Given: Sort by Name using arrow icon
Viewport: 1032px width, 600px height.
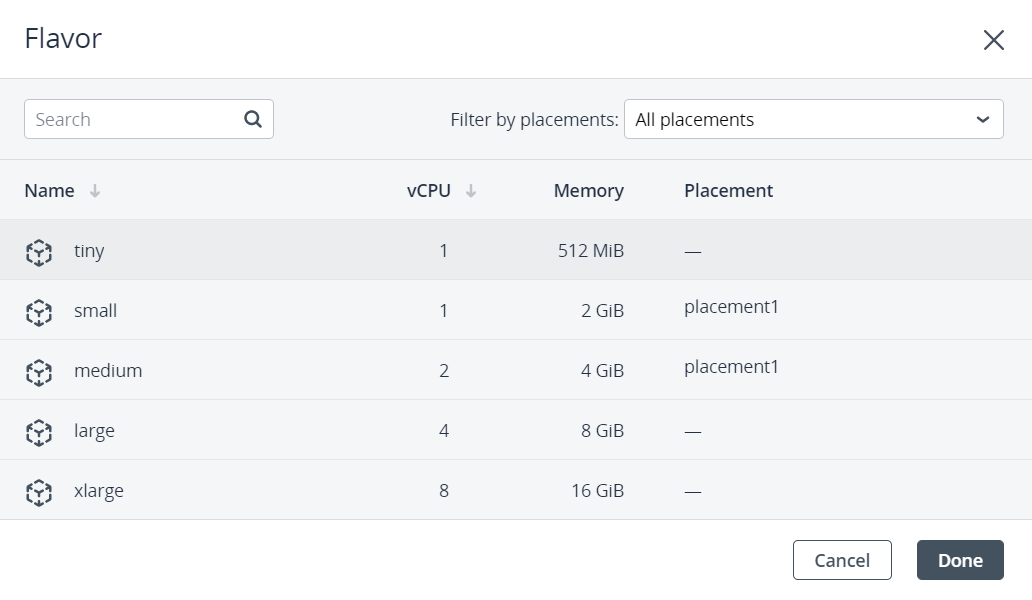Looking at the screenshot, I should 95,191.
